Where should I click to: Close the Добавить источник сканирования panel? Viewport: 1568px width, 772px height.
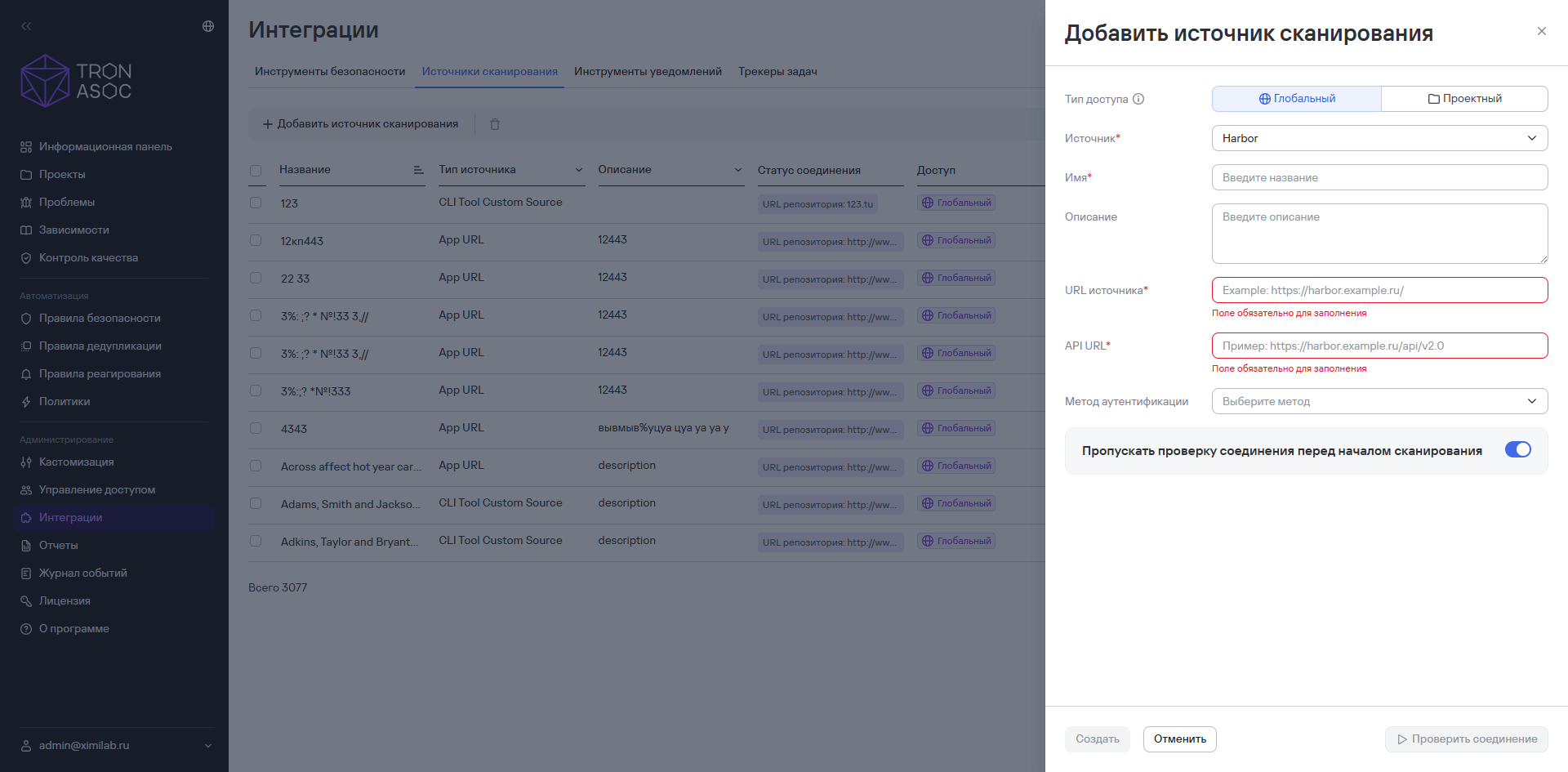pos(1542,31)
